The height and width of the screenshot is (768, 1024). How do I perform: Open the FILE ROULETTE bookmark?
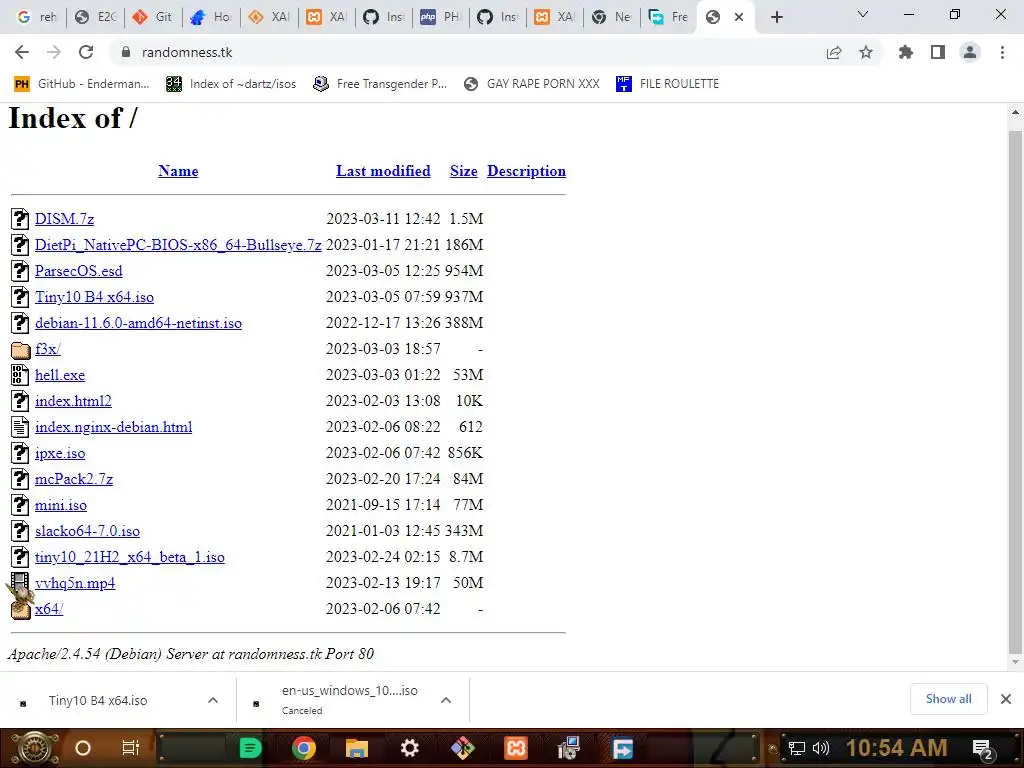tap(667, 84)
